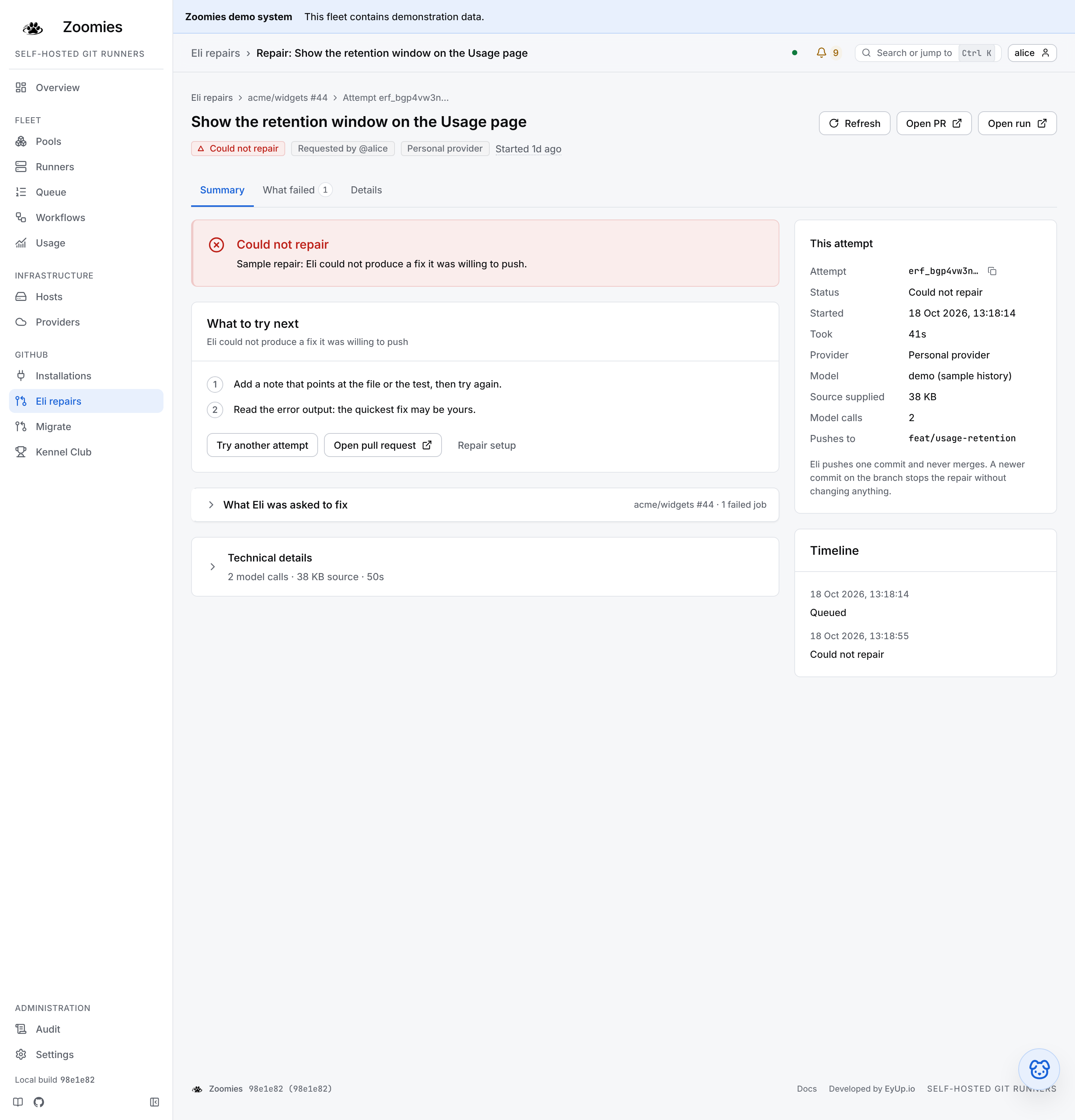
Task: Open the Migrate page
Action: coord(86,427)
